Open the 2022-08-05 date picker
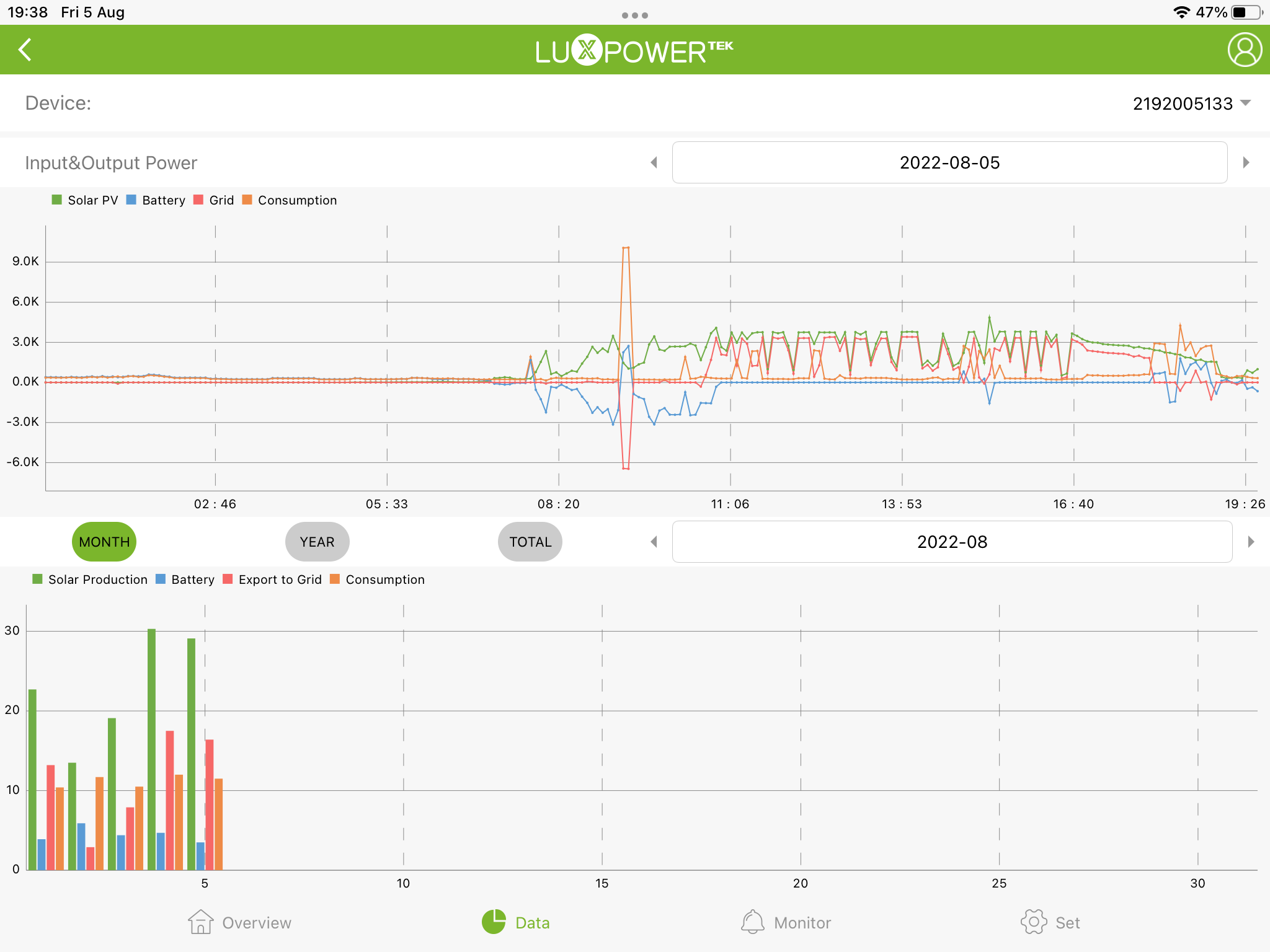 pyautogui.click(x=949, y=162)
